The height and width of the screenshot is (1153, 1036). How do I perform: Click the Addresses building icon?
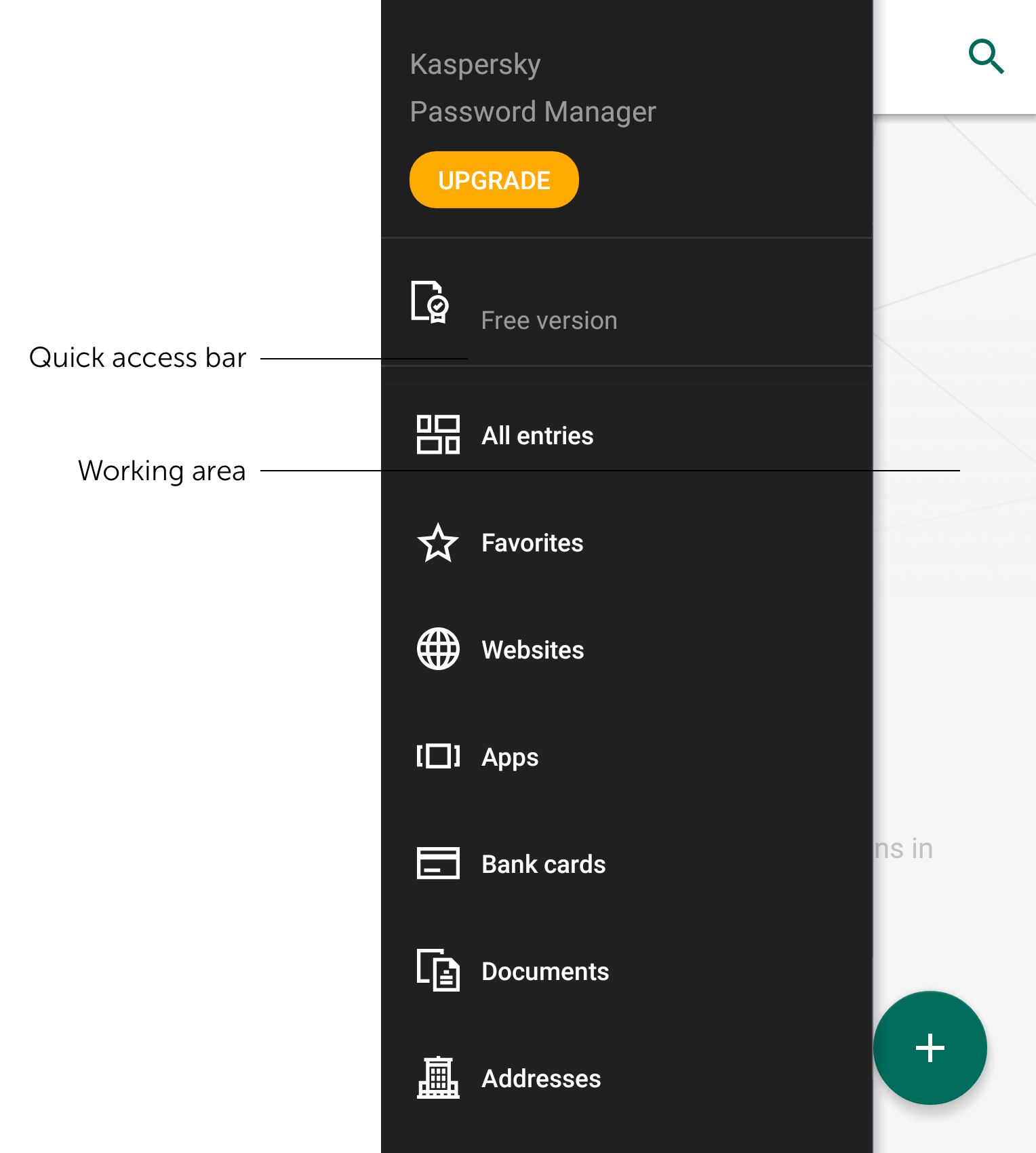tap(438, 1078)
